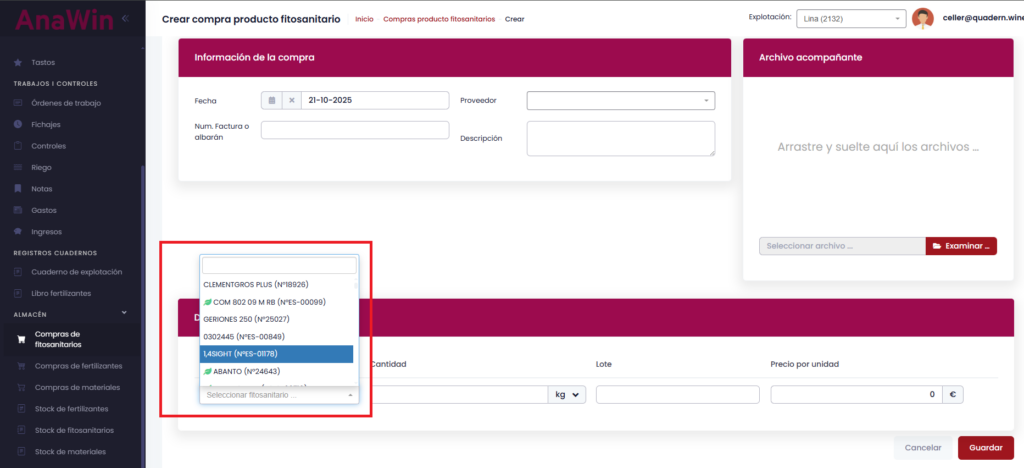Clear the date with the X icon
This screenshot has height=468, width=1024.
pyautogui.click(x=291, y=101)
